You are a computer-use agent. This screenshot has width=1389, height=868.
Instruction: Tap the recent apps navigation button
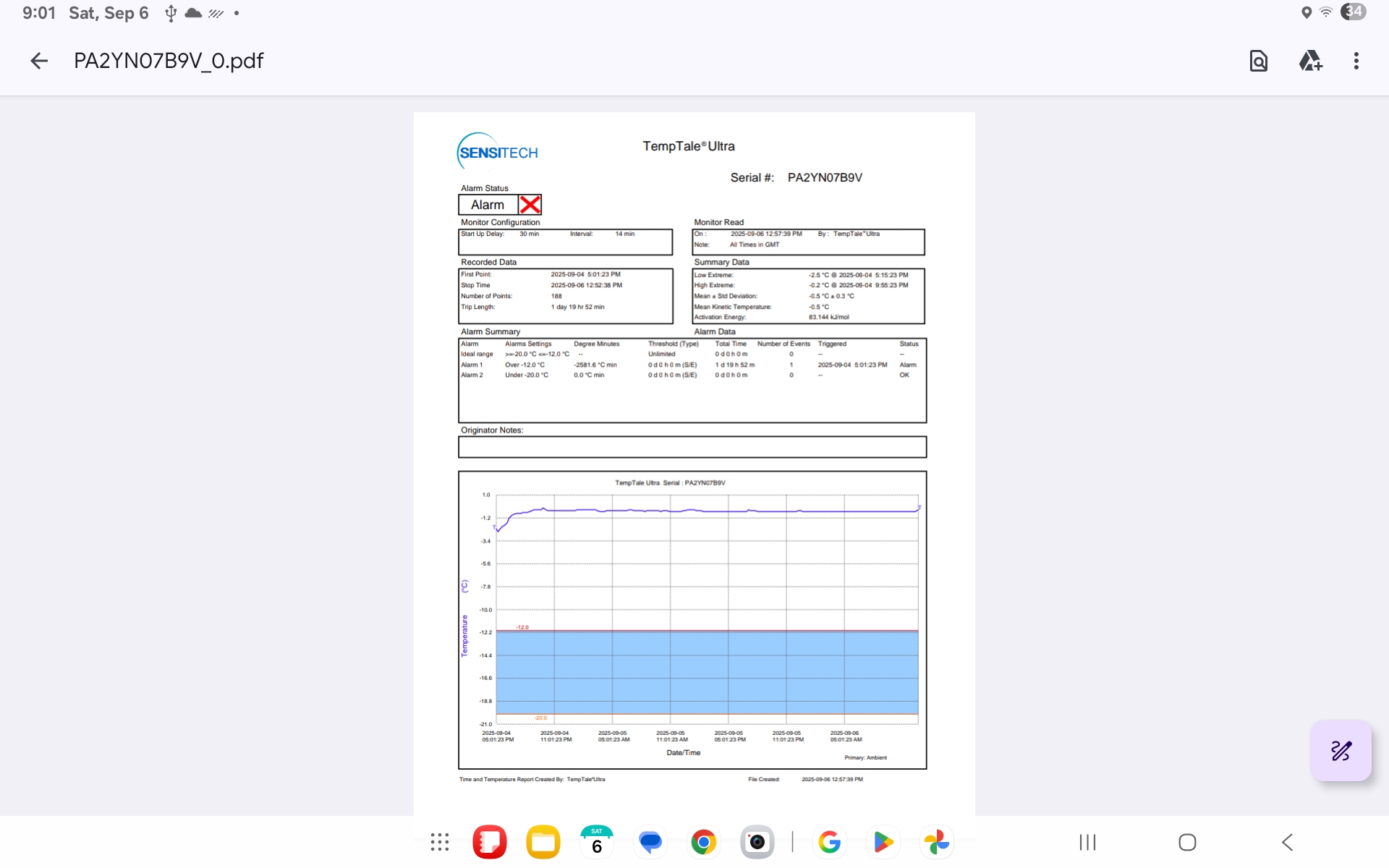[1087, 842]
